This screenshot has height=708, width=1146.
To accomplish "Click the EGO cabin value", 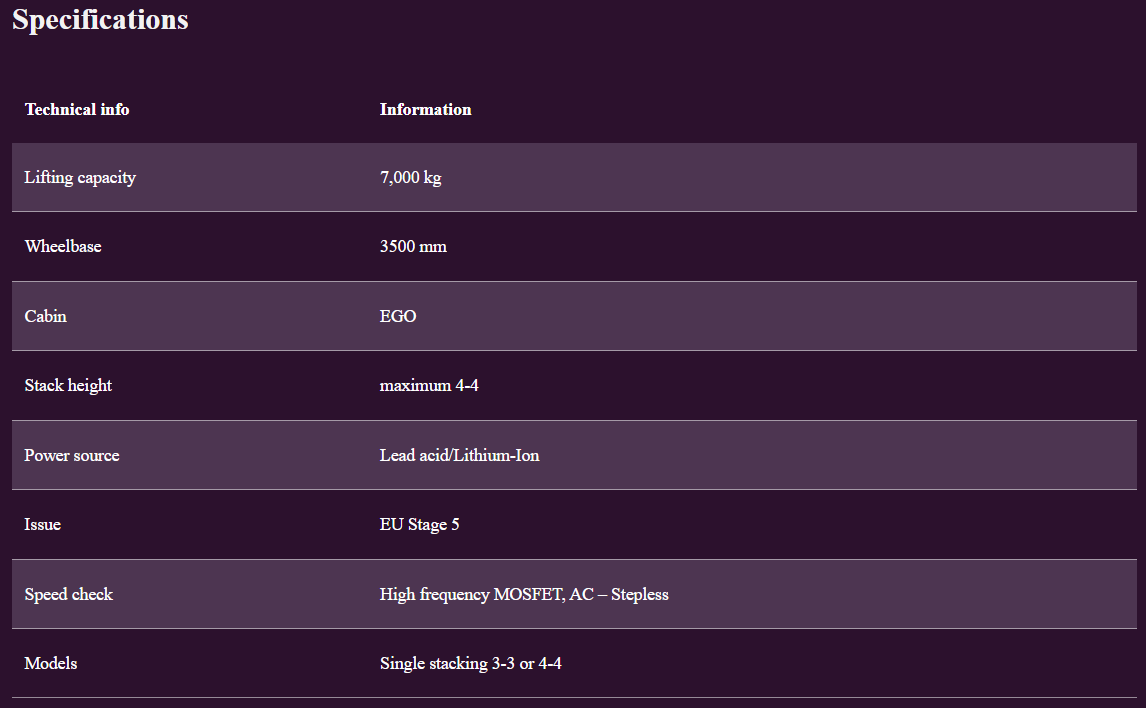I will tap(398, 316).
